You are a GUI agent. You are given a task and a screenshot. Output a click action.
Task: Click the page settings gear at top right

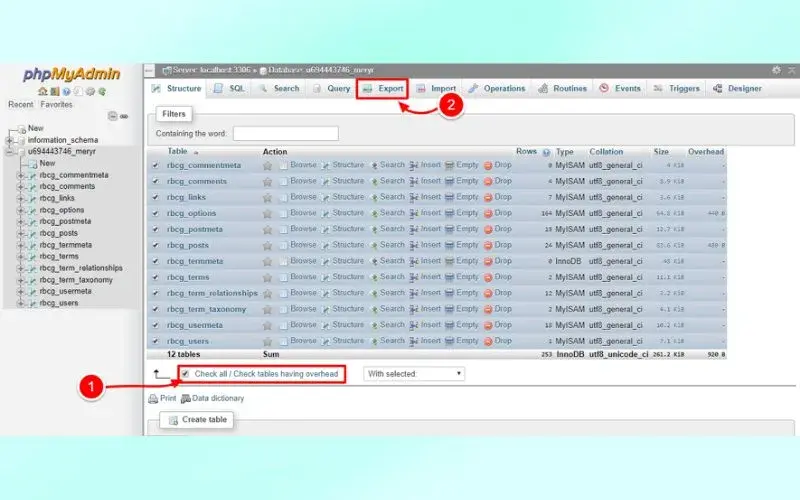(776, 70)
